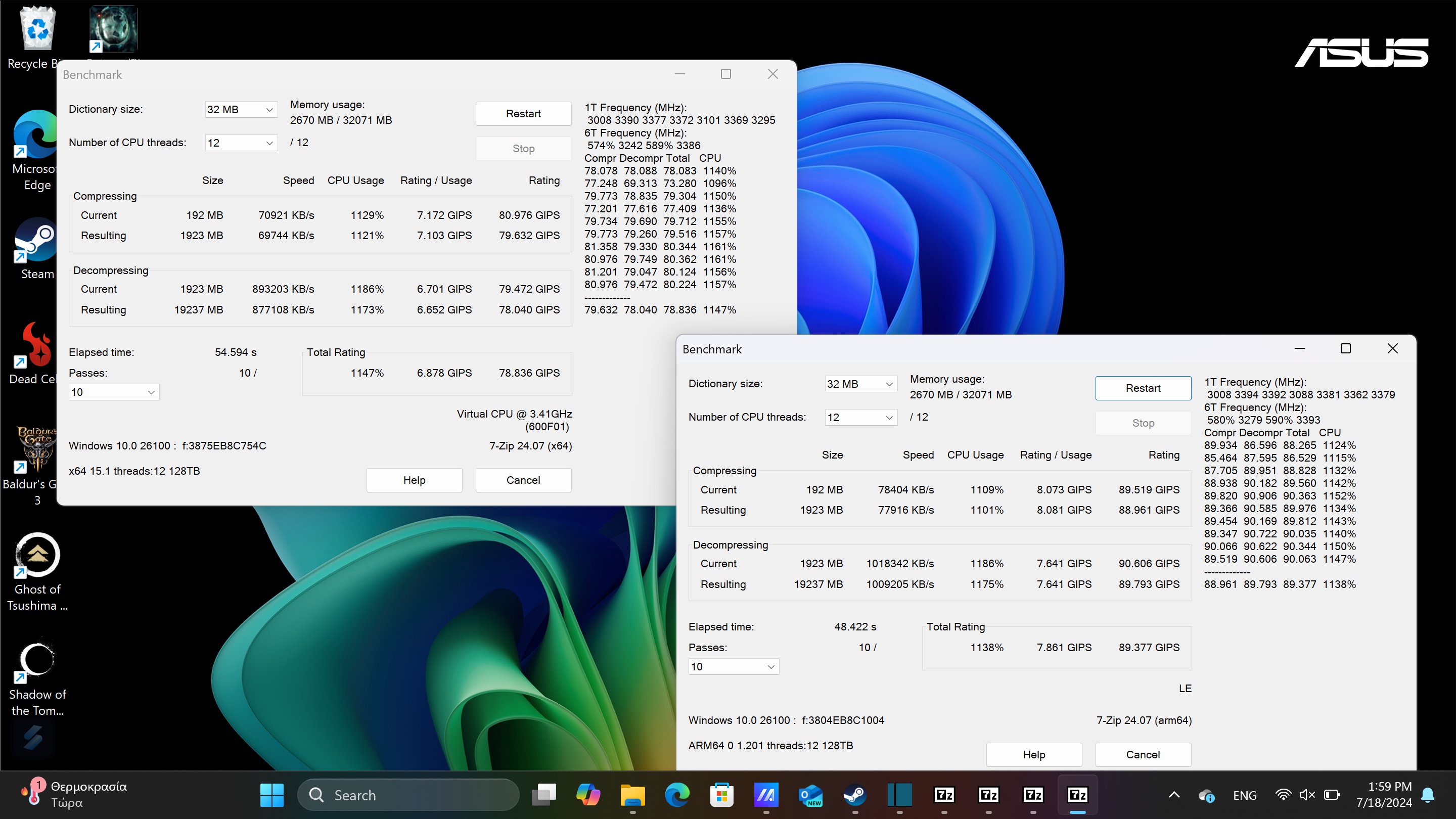
Task: Expand Dictionary size dropdown in arm64 window
Action: (x=861, y=384)
